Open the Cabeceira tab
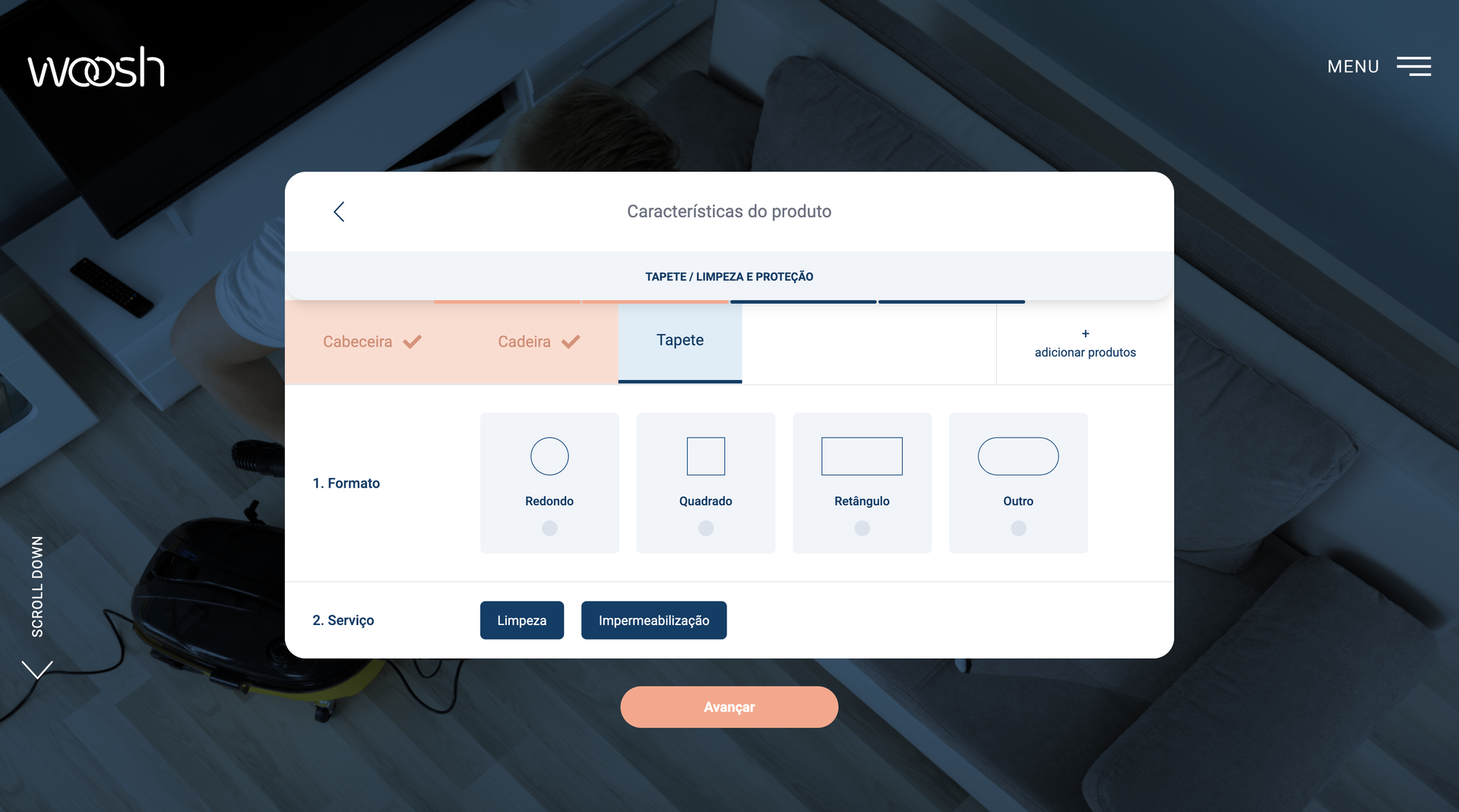 [372, 342]
